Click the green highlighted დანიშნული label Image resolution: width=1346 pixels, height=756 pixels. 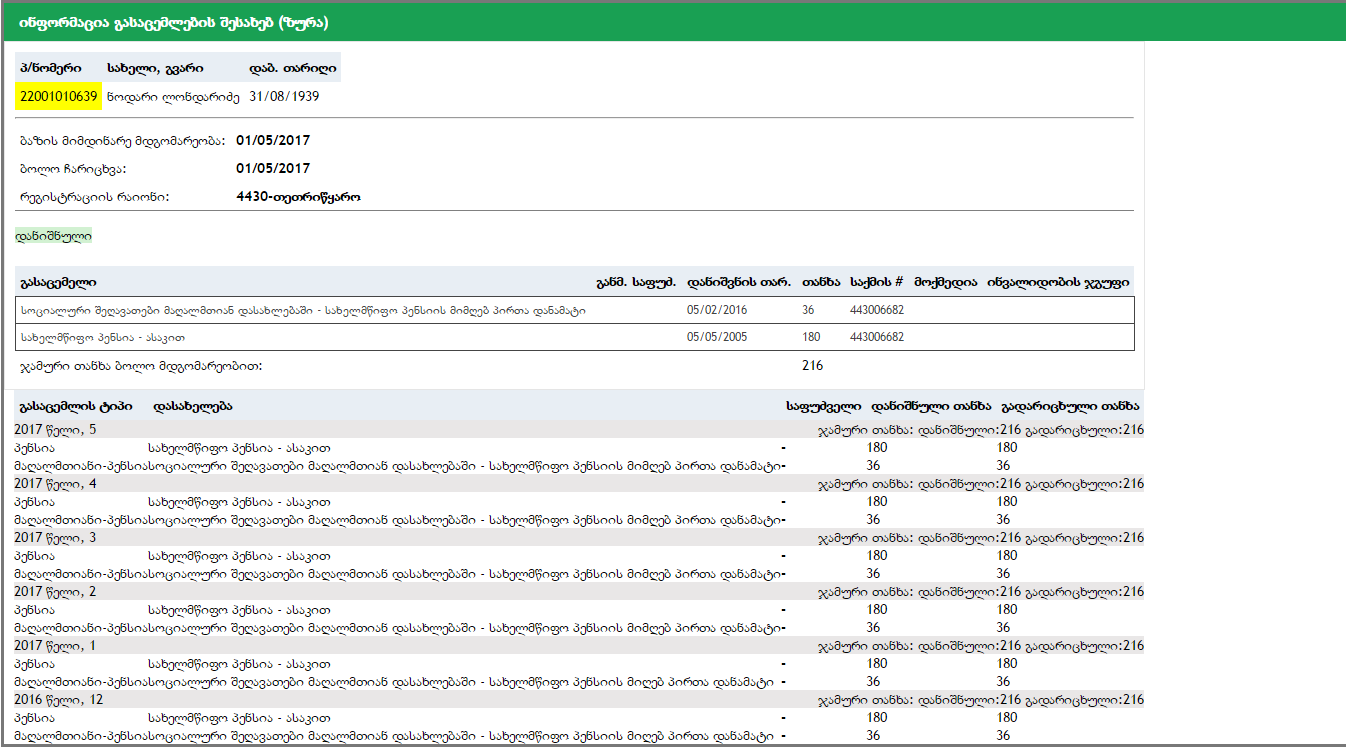(54, 237)
